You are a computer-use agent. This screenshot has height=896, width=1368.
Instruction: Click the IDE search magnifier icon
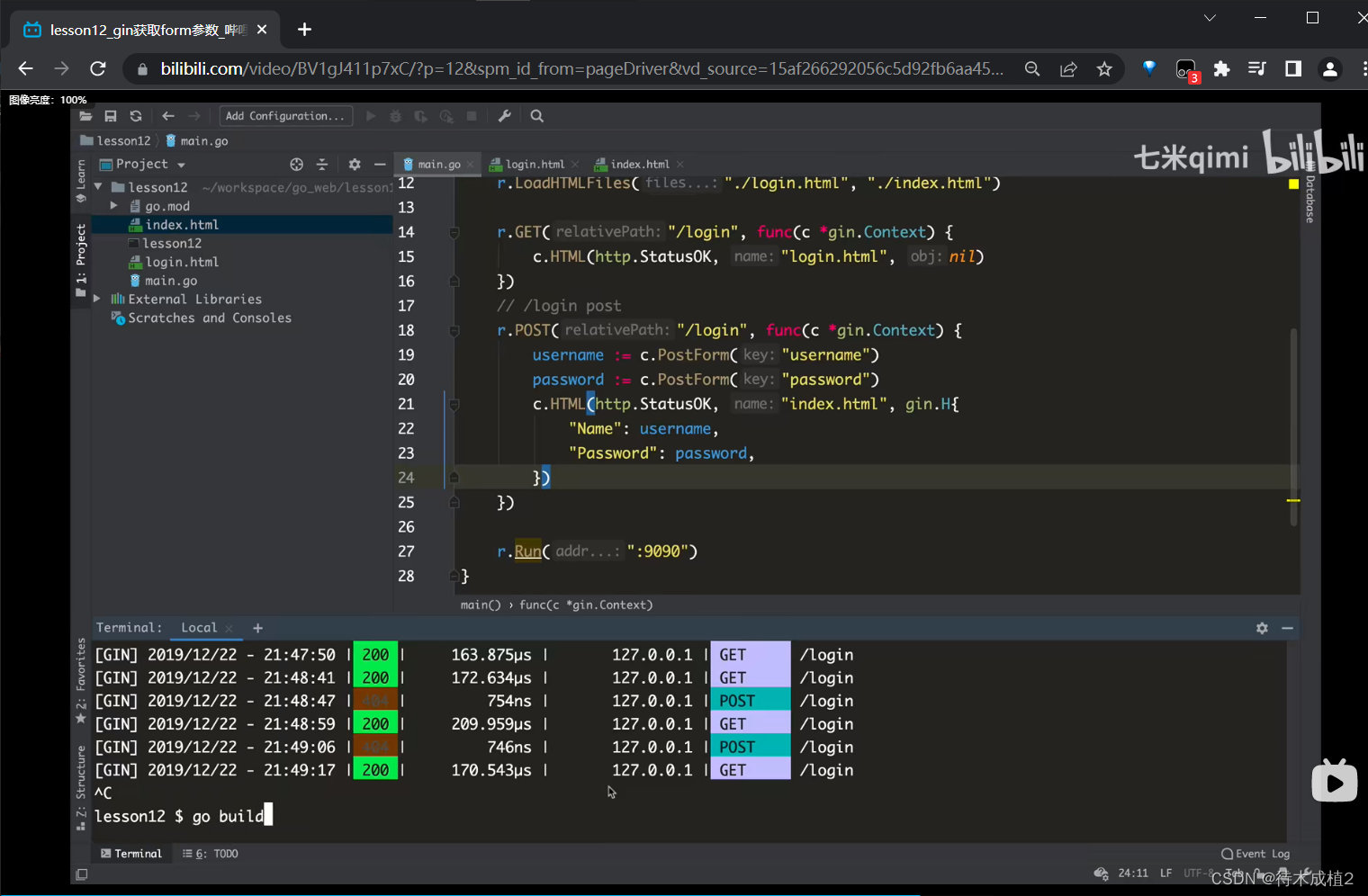(536, 116)
